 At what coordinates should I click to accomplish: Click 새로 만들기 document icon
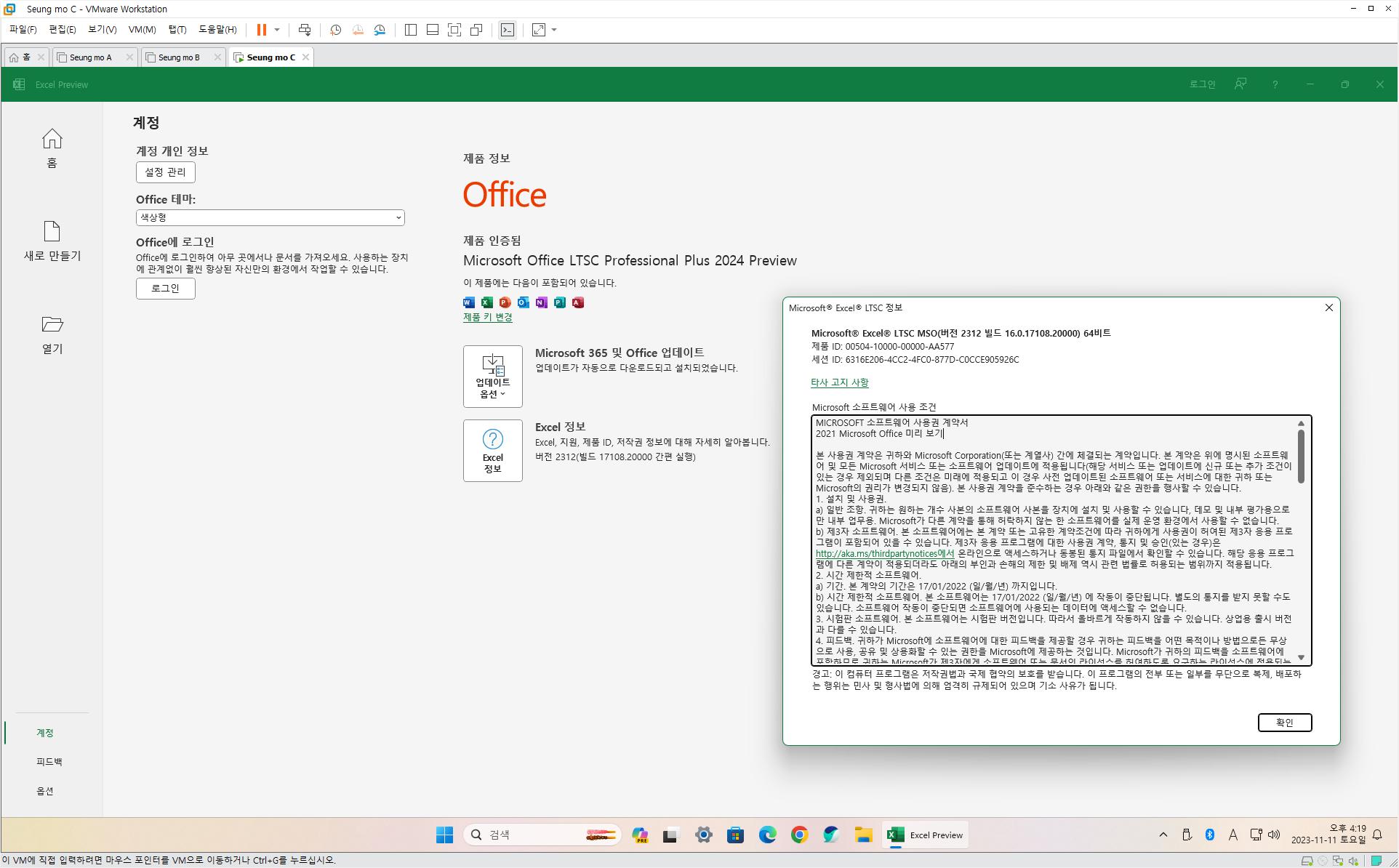(x=52, y=232)
